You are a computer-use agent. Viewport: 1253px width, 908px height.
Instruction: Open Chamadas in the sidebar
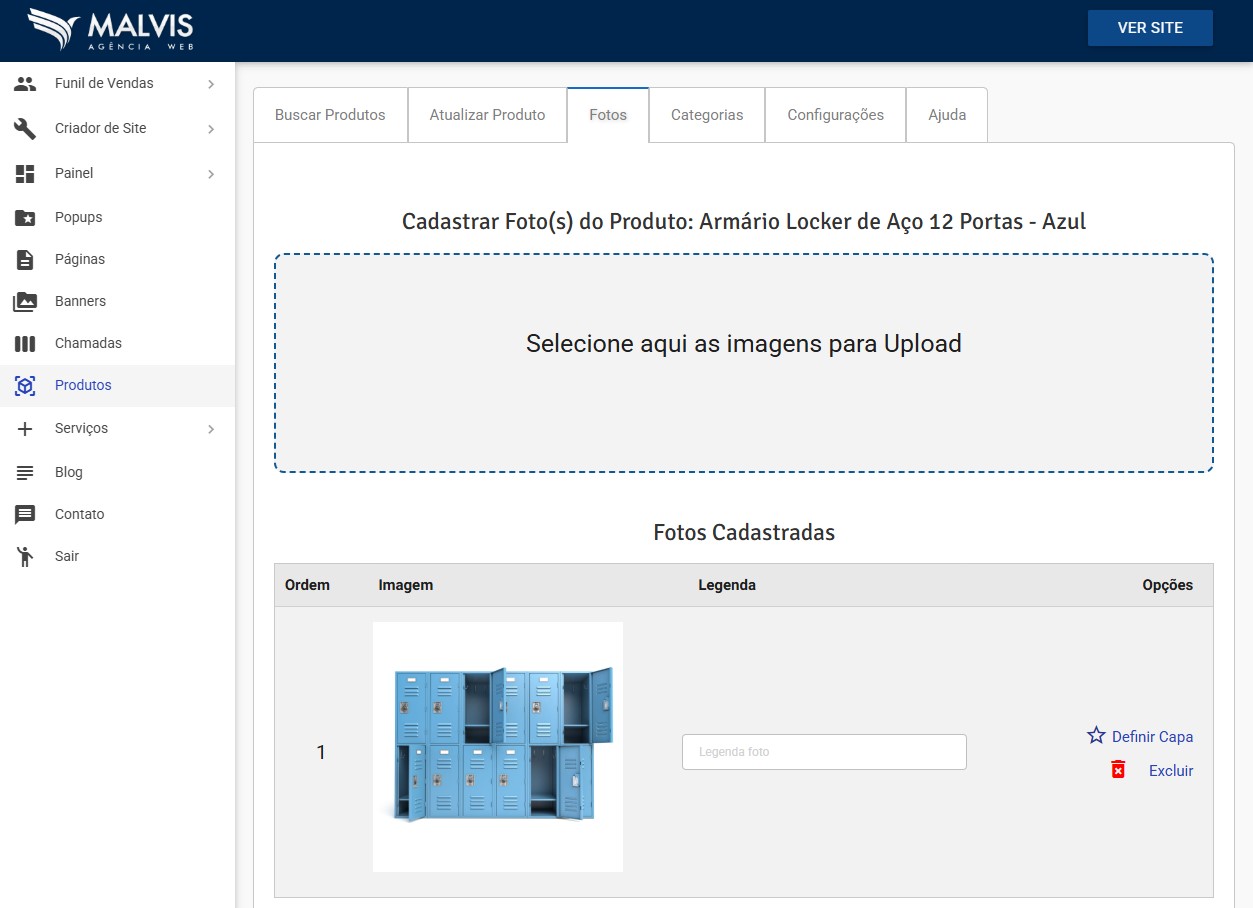(x=117, y=343)
